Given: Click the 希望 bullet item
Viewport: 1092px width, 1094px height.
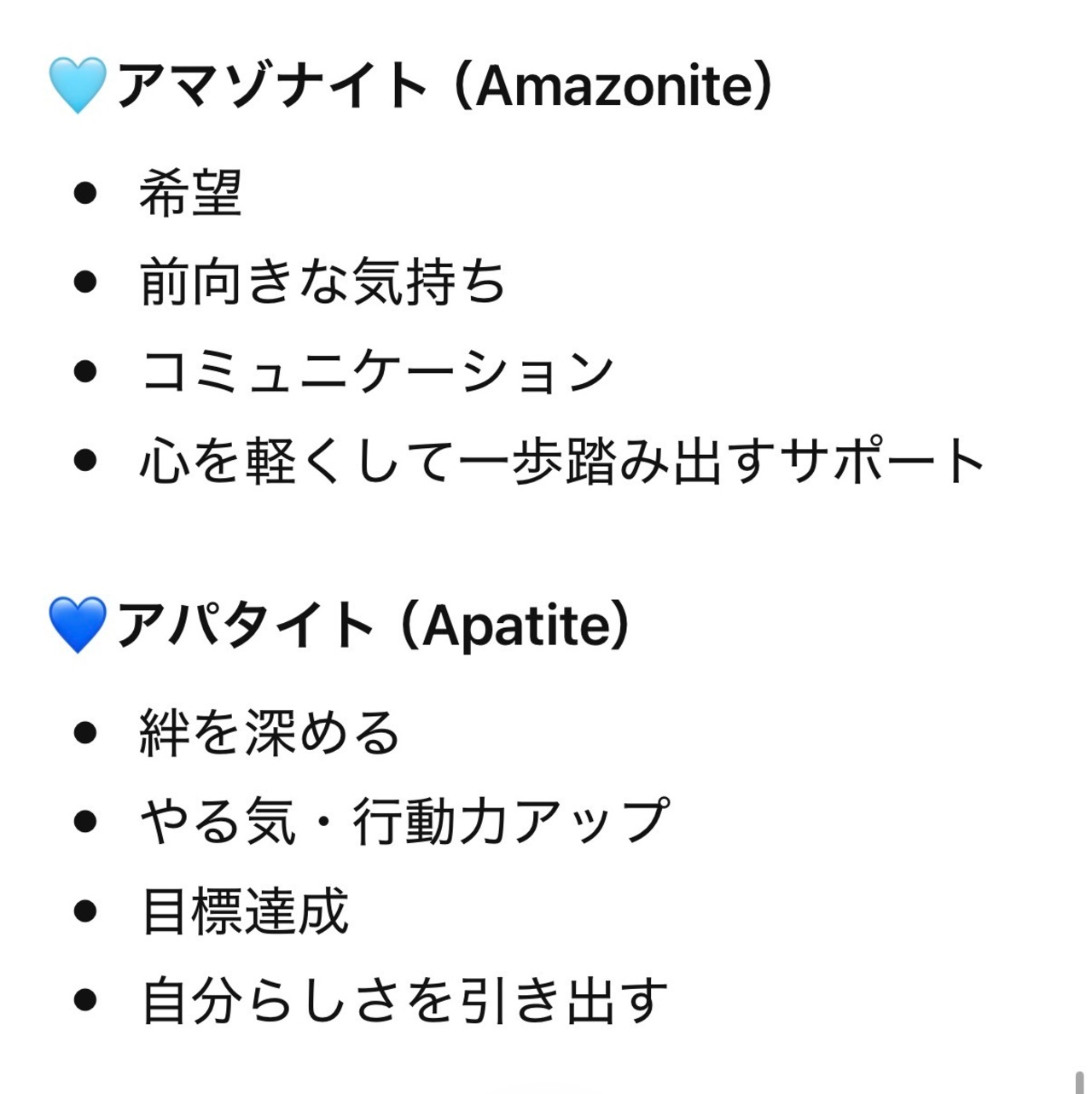Looking at the screenshot, I should click(x=191, y=193).
